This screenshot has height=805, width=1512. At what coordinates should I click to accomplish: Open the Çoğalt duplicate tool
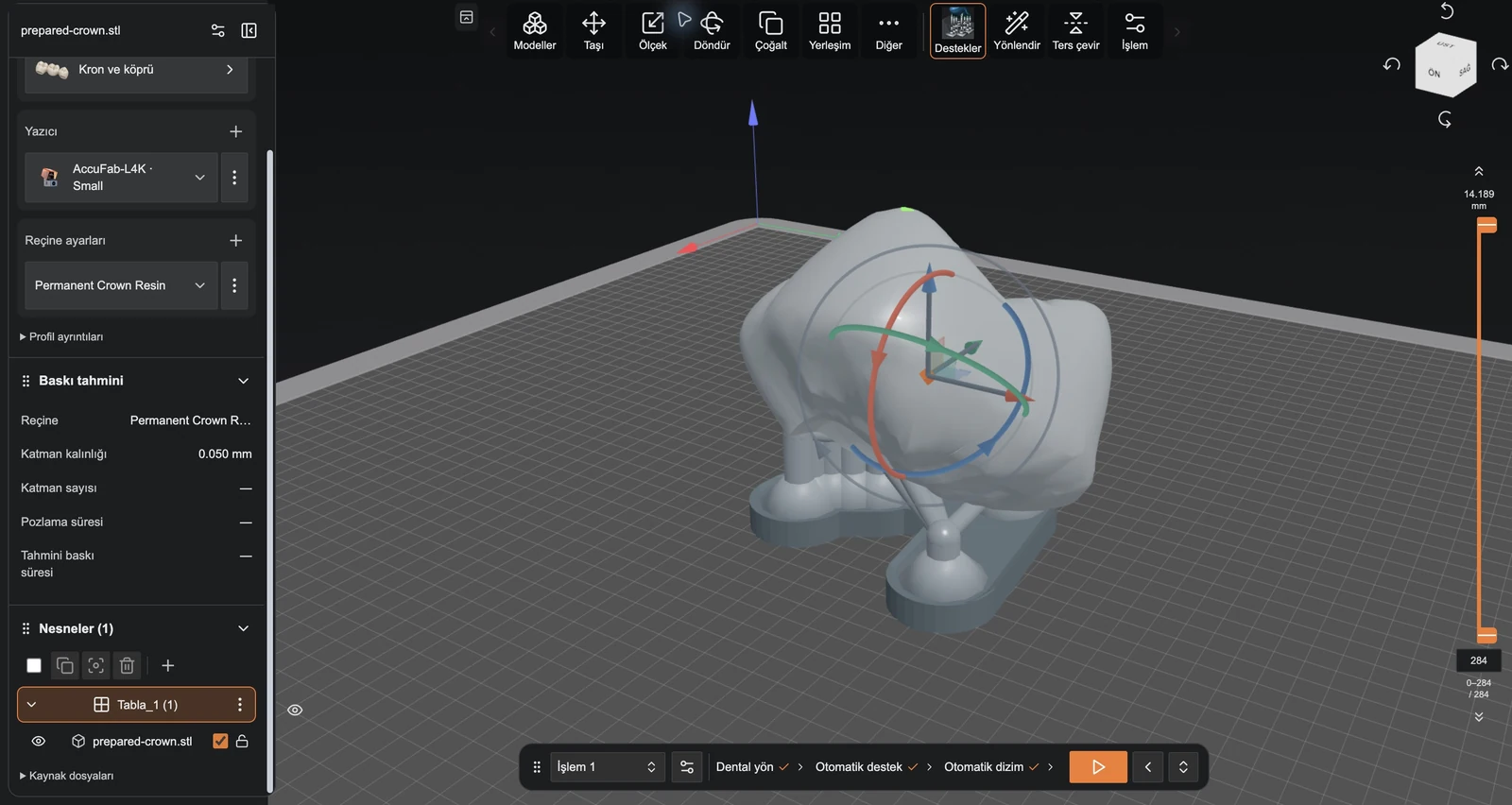(x=771, y=31)
